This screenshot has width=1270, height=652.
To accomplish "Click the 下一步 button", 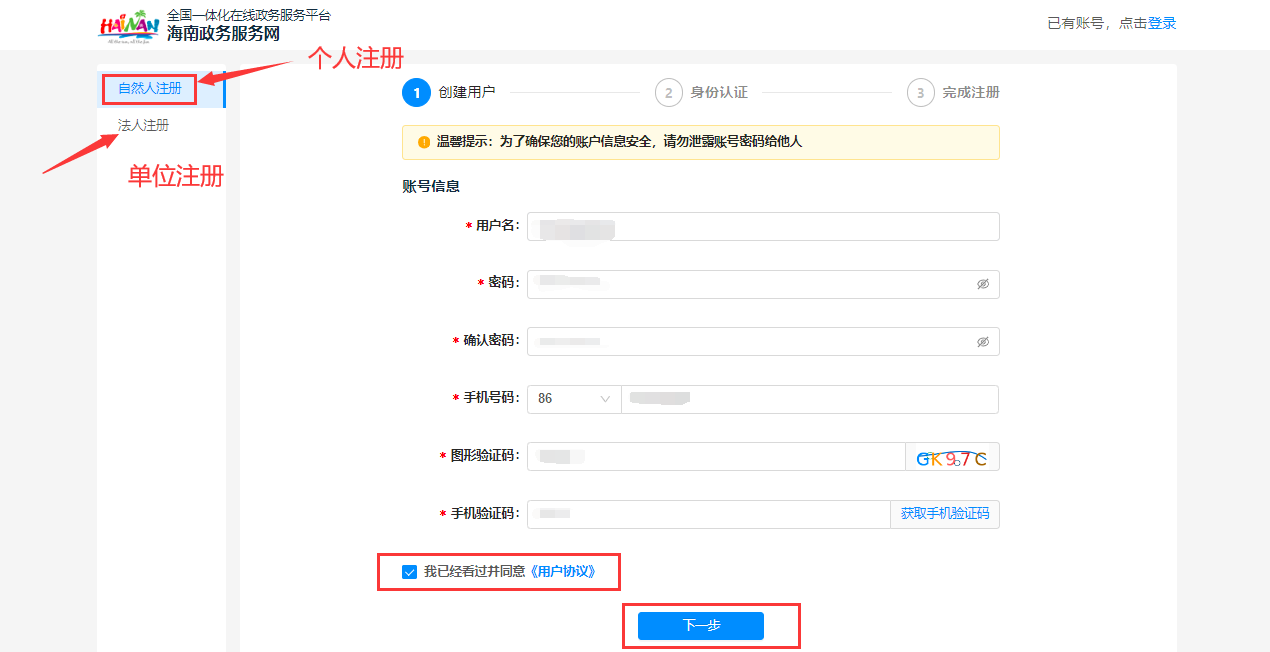I will 701,626.
